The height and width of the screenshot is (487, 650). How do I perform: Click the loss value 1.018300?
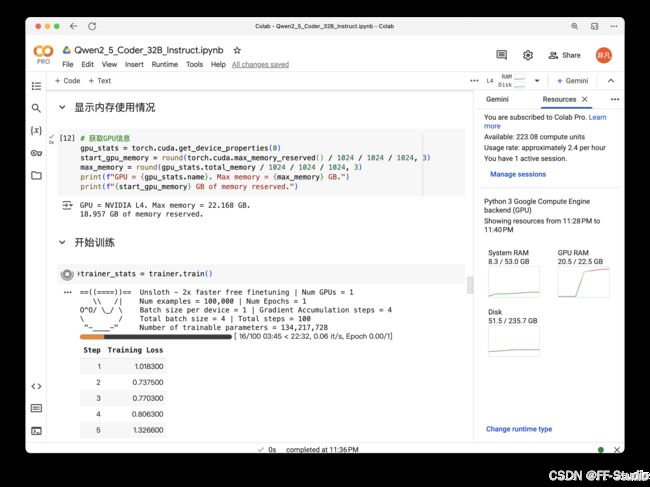(149, 366)
